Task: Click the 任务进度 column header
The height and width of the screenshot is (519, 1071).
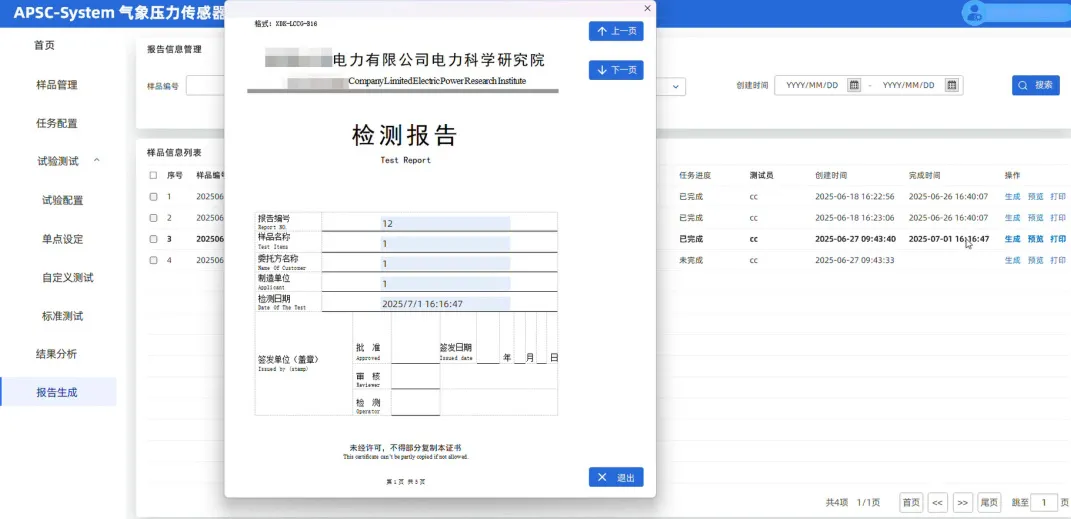Action: 695,176
